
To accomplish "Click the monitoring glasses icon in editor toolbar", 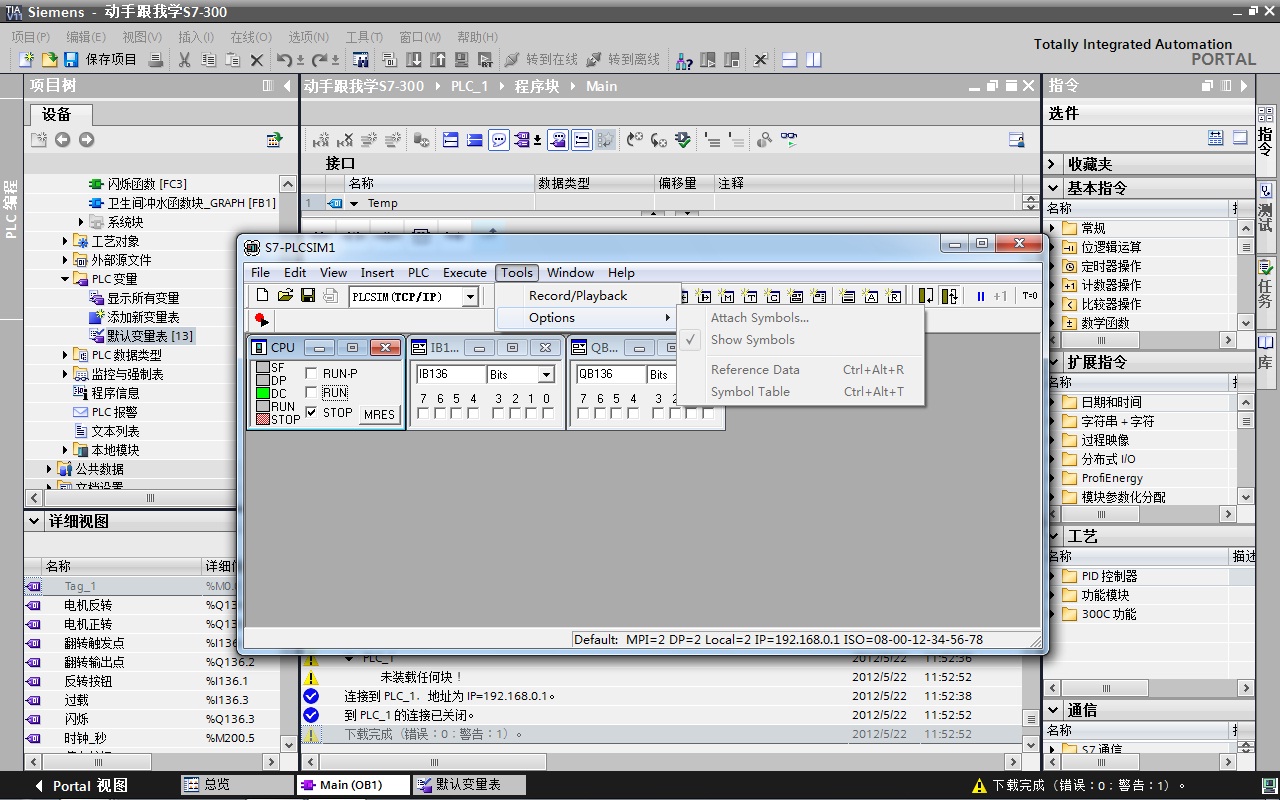I will tap(789, 140).
